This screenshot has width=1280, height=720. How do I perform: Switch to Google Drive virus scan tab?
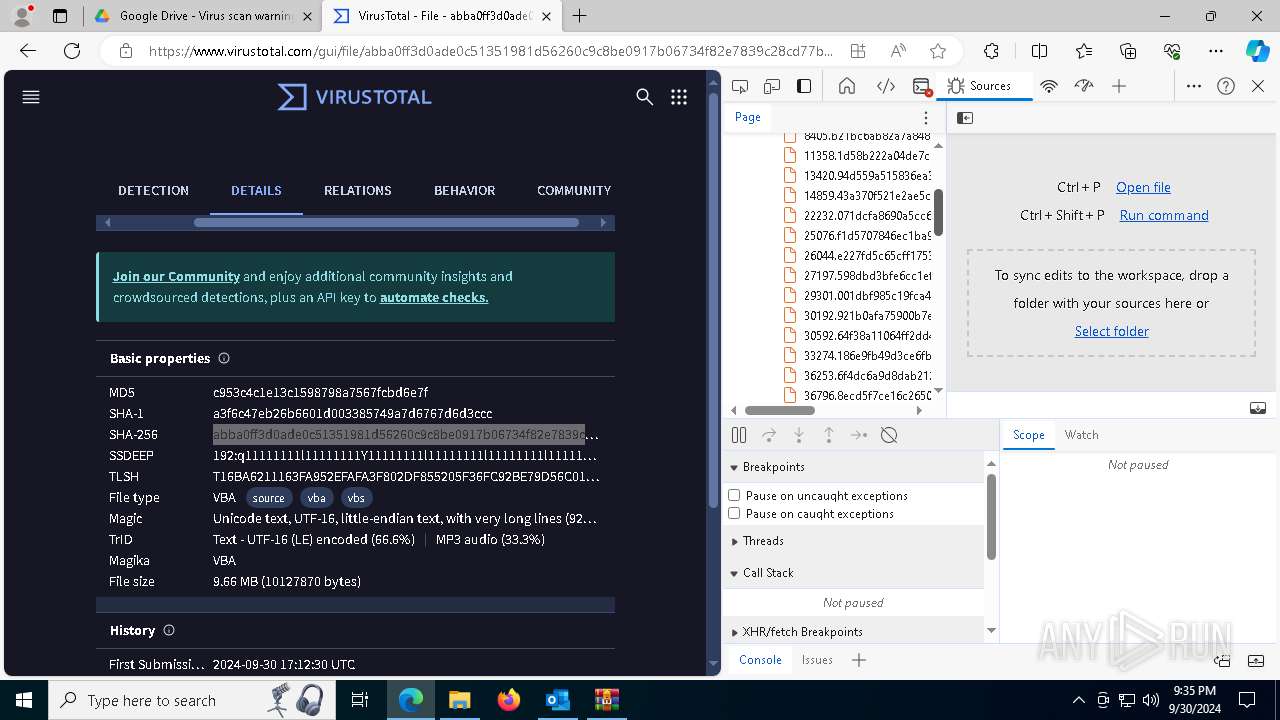click(x=204, y=16)
